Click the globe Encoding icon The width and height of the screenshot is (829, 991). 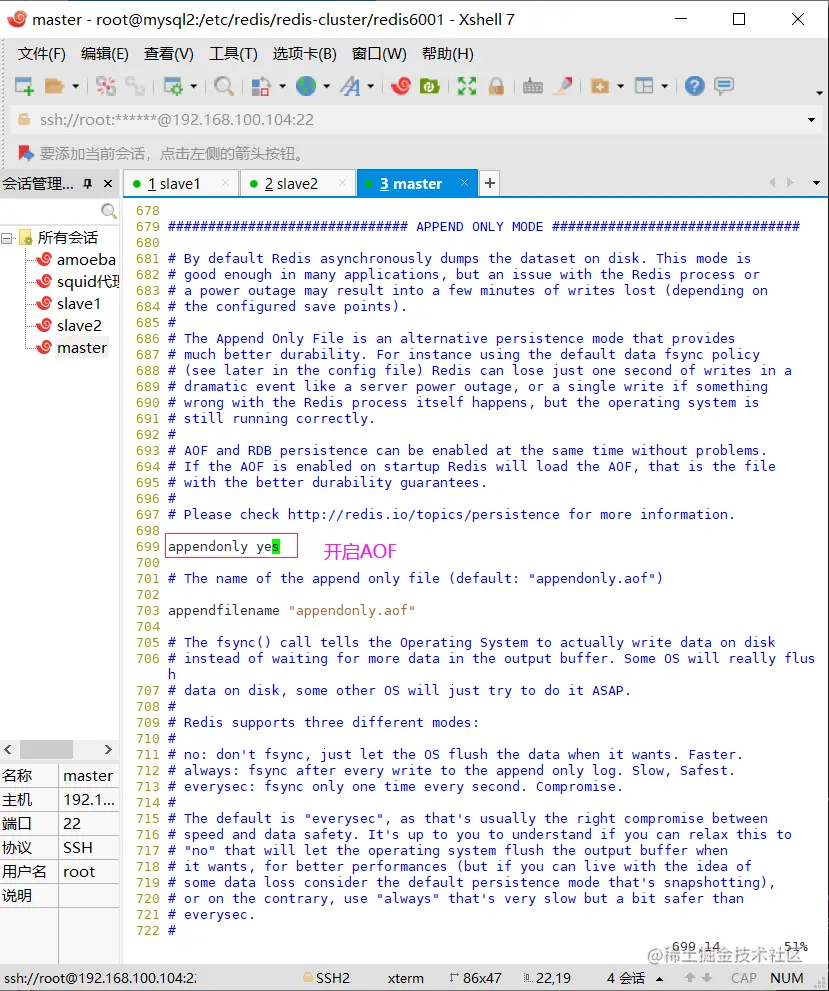[306, 86]
